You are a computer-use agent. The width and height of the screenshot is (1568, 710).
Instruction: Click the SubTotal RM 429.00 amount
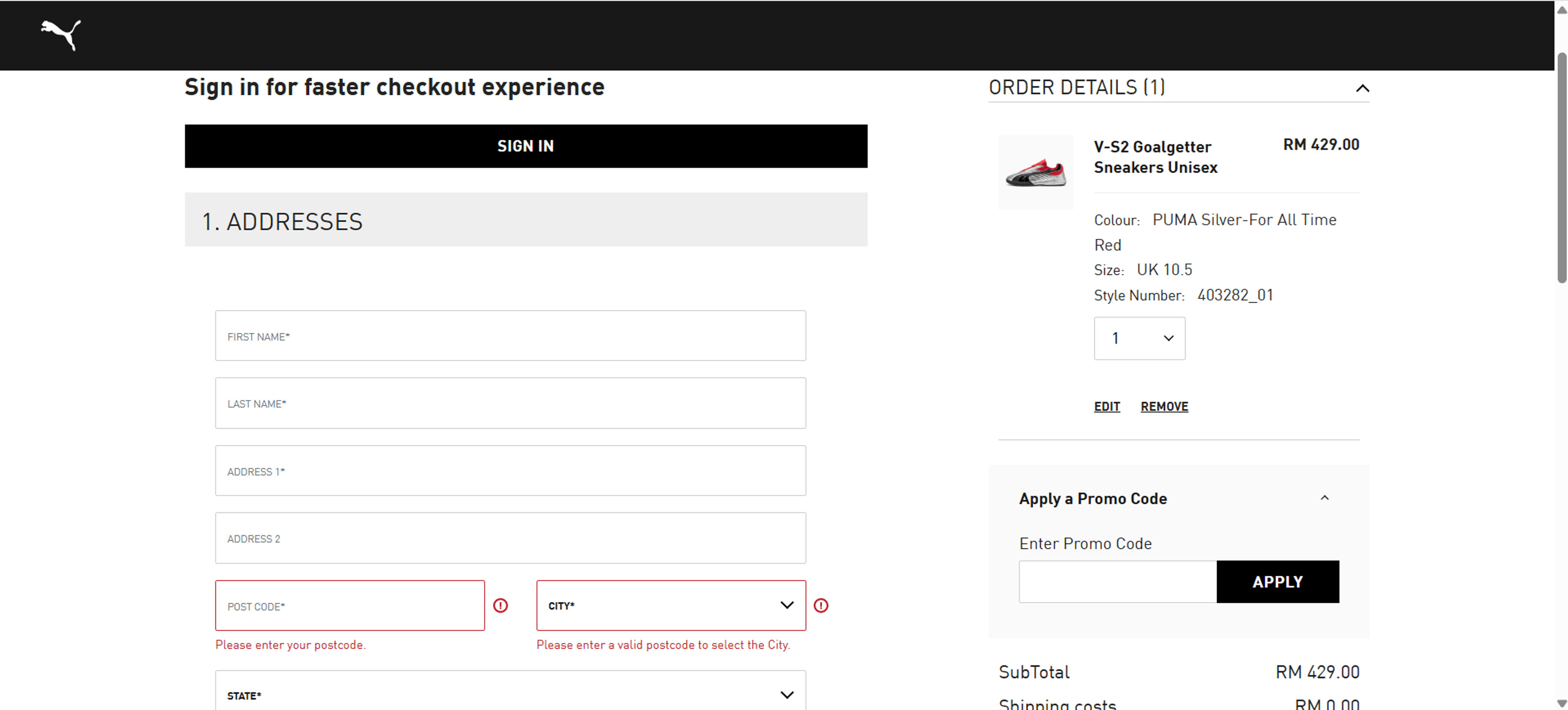(1317, 672)
